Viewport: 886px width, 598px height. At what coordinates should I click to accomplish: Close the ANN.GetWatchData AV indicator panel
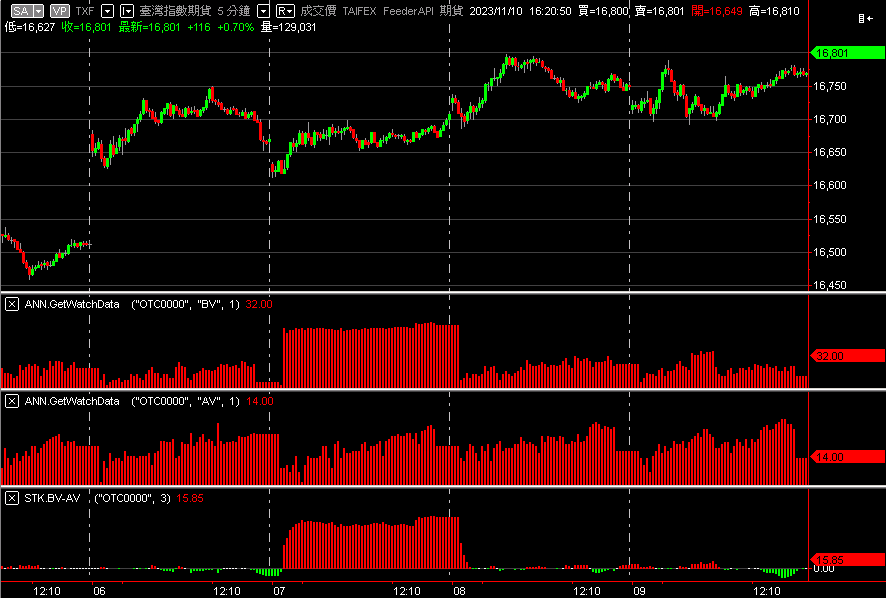point(12,401)
